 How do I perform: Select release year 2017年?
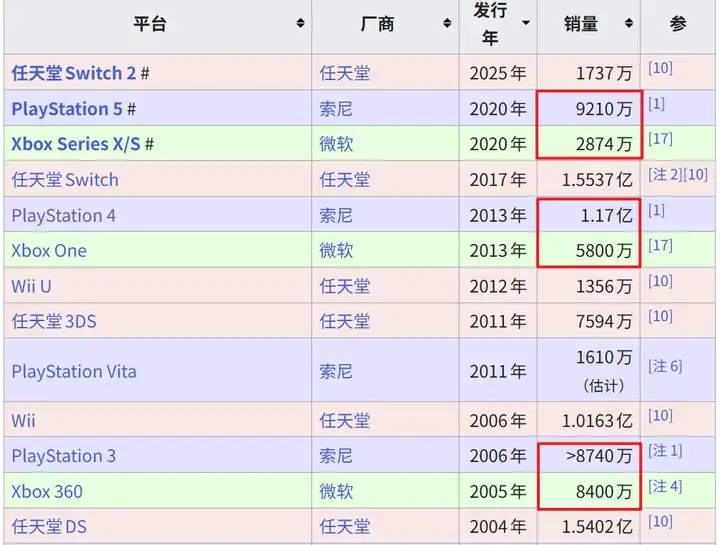tap(498, 180)
